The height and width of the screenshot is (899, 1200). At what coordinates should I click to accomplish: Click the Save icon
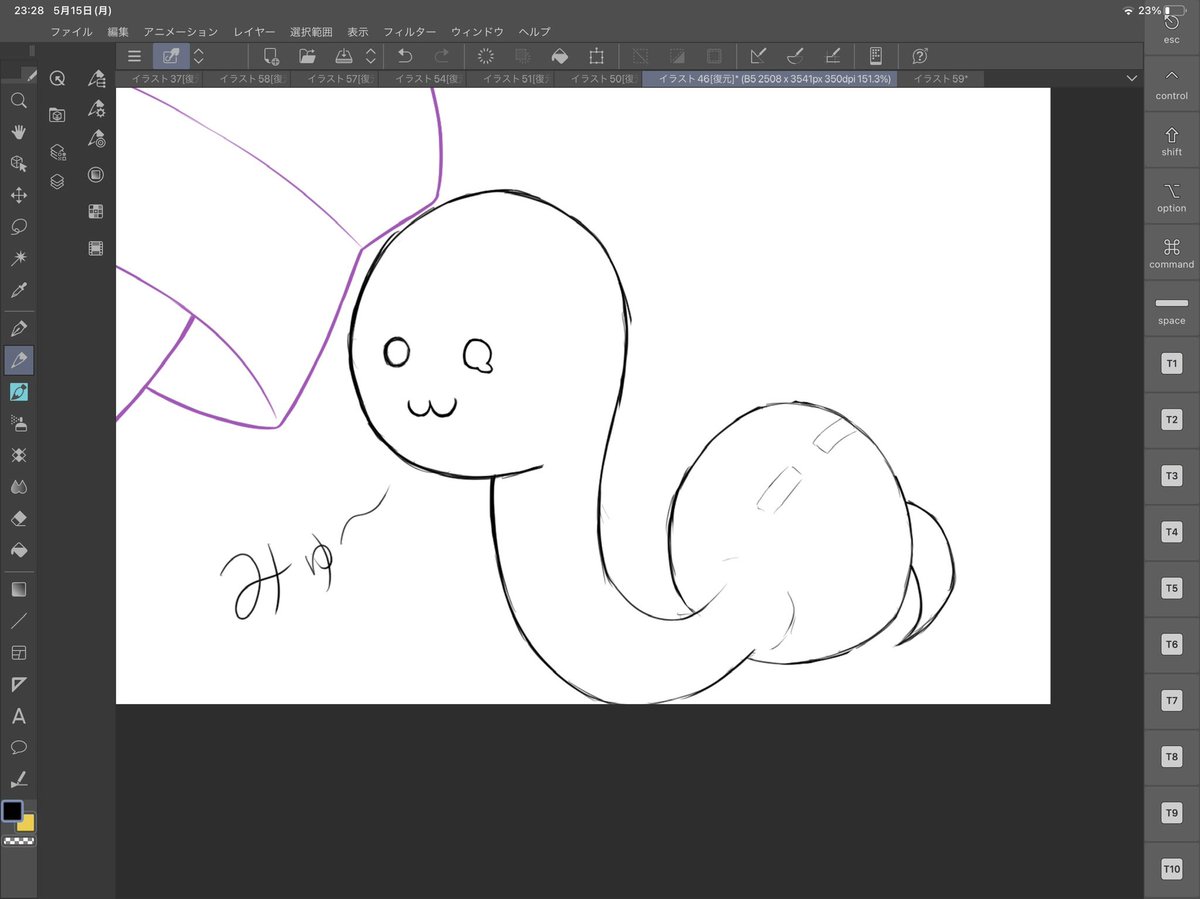point(344,56)
